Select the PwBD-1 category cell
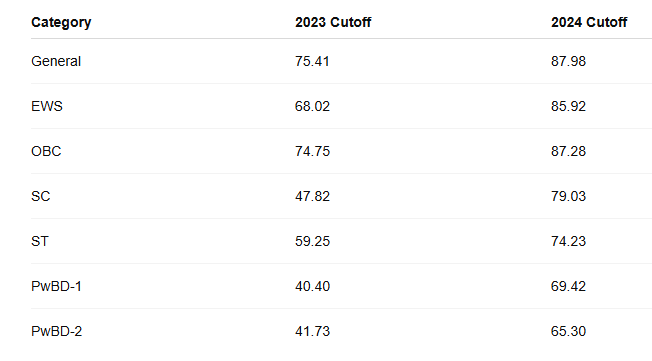The height and width of the screenshot is (361, 652). click(57, 286)
